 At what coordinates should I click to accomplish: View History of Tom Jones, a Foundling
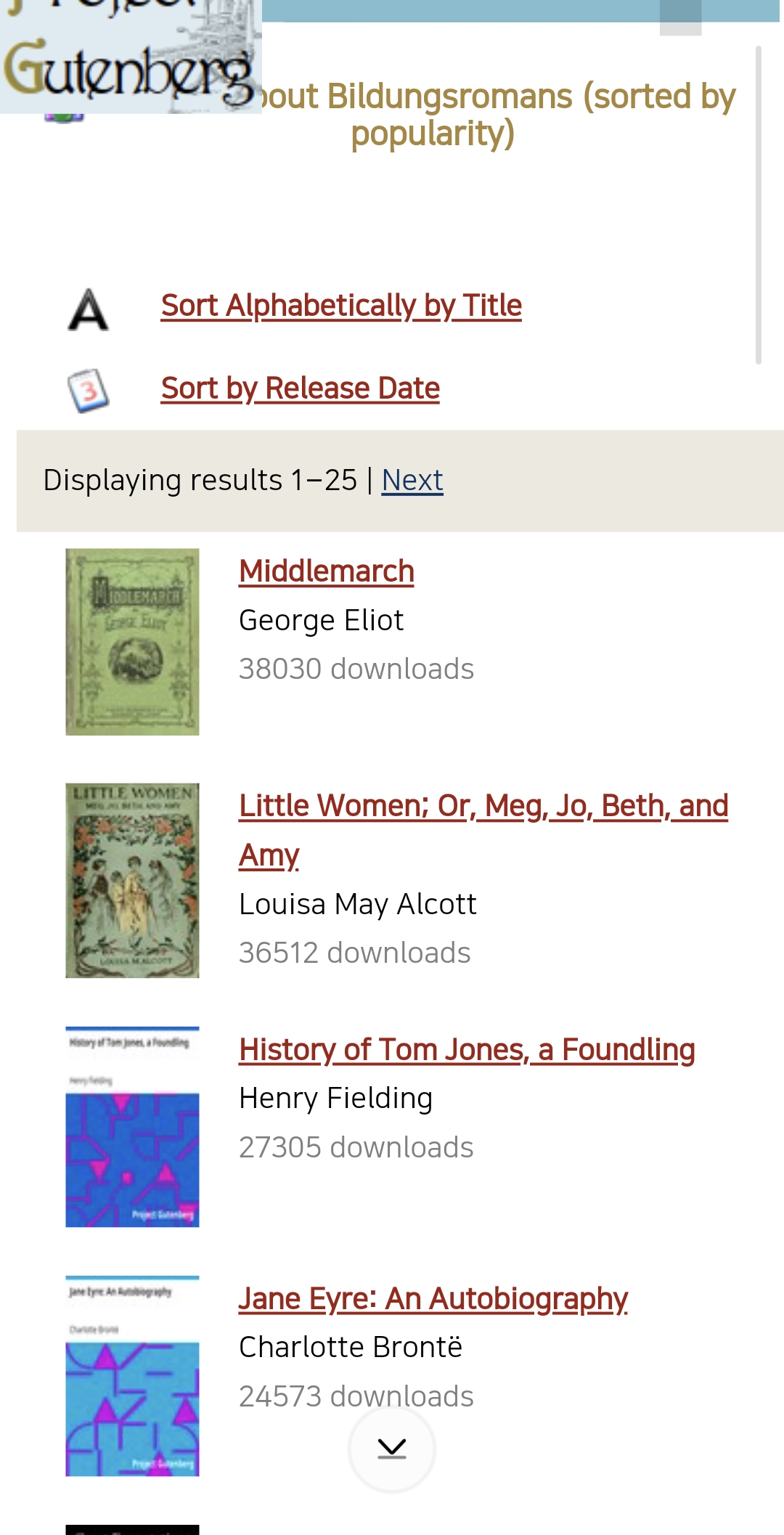[467, 1050]
